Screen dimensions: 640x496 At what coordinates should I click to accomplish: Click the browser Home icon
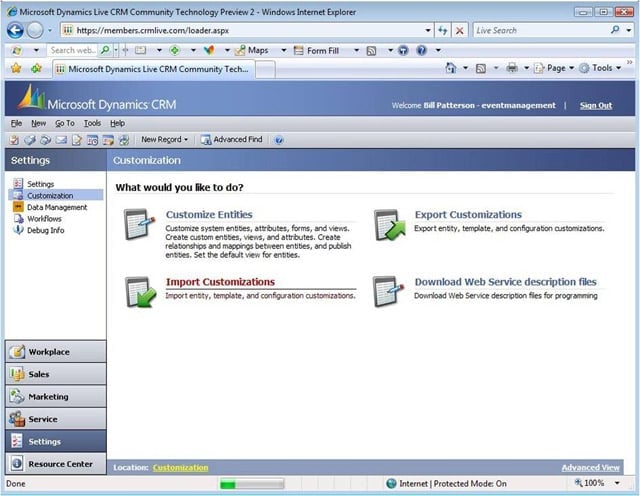(451, 68)
